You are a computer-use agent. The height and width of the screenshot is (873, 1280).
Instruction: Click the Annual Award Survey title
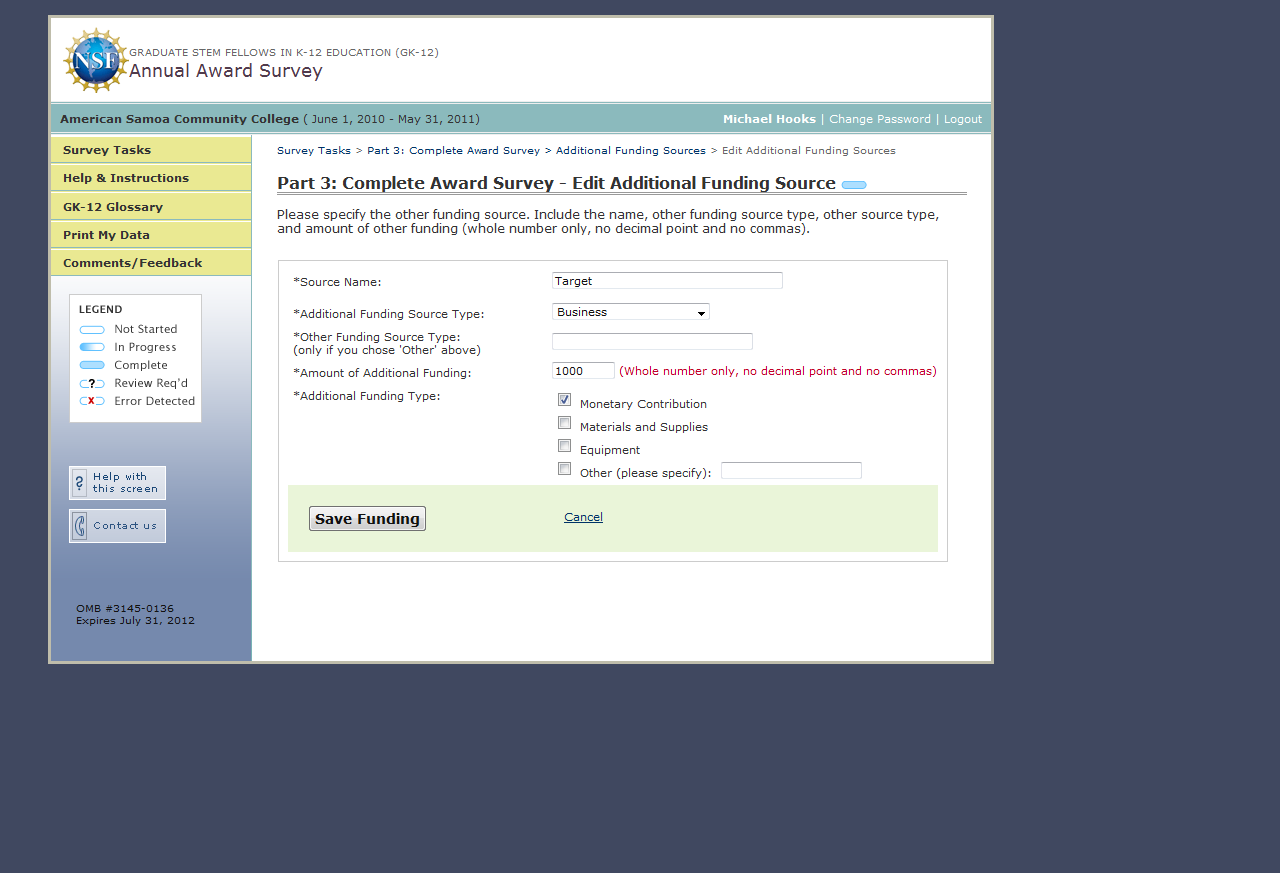226,71
